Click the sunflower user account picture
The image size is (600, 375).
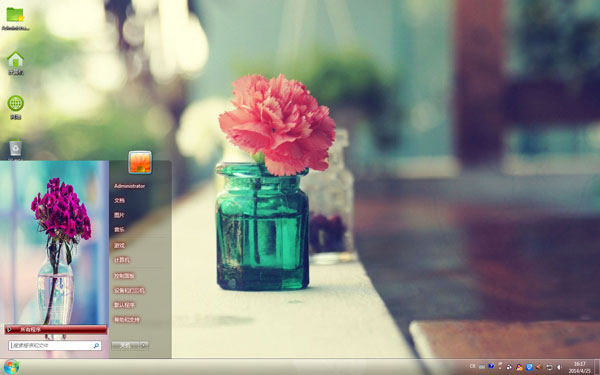point(140,162)
